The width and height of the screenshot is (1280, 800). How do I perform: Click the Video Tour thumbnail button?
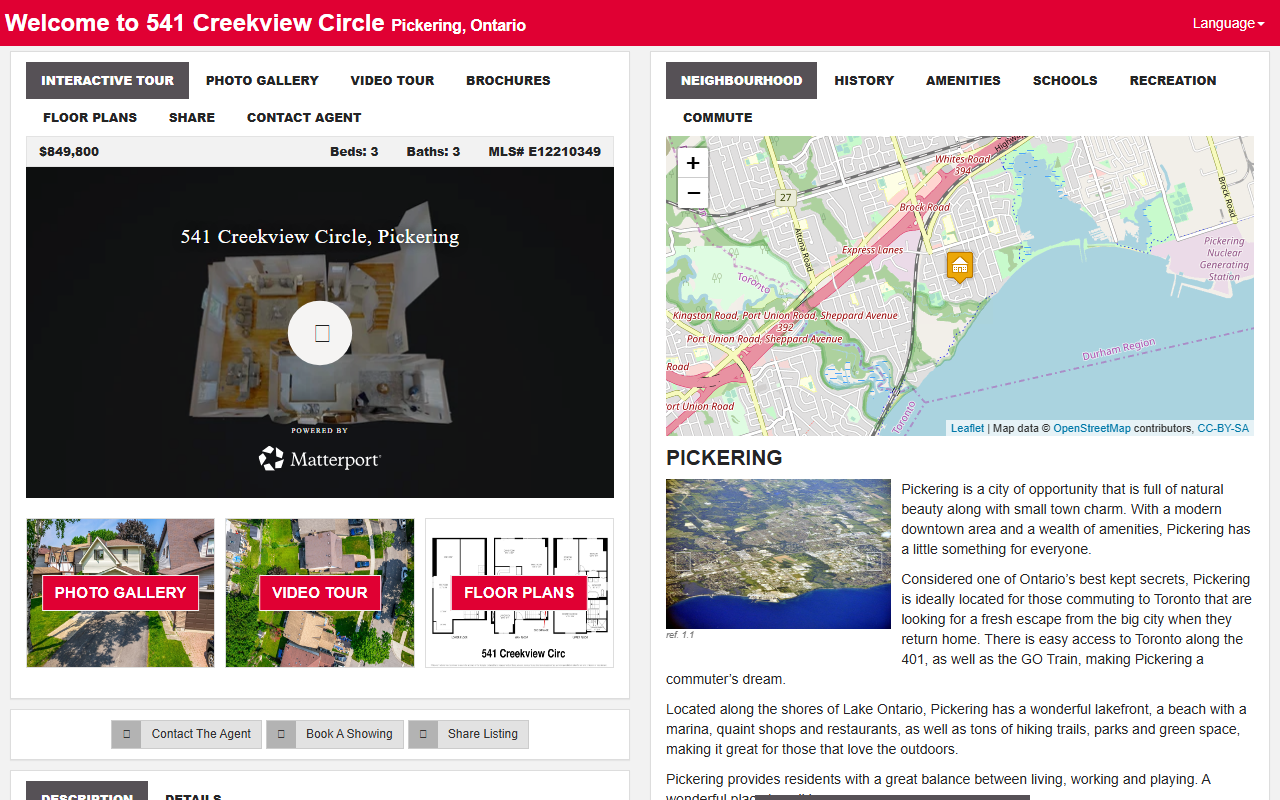point(320,593)
